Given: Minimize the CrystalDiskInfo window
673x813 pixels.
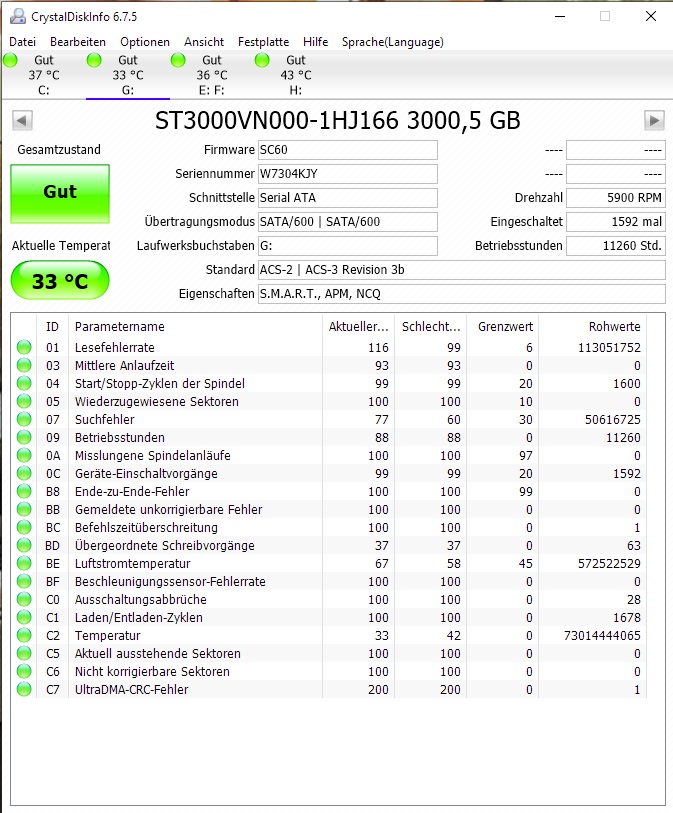Looking at the screenshot, I should 560,17.
